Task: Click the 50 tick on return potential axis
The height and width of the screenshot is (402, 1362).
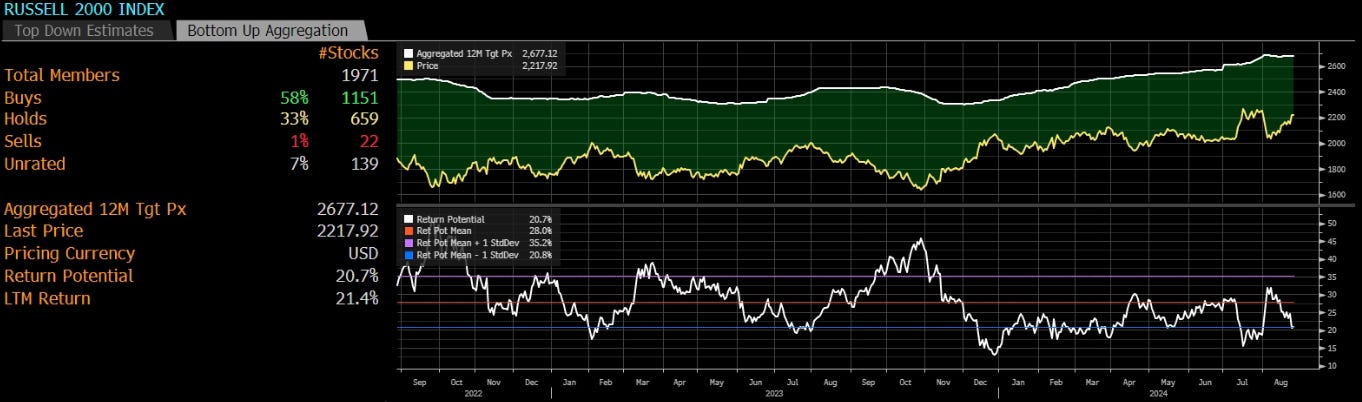Action: tap(1332, 224)
